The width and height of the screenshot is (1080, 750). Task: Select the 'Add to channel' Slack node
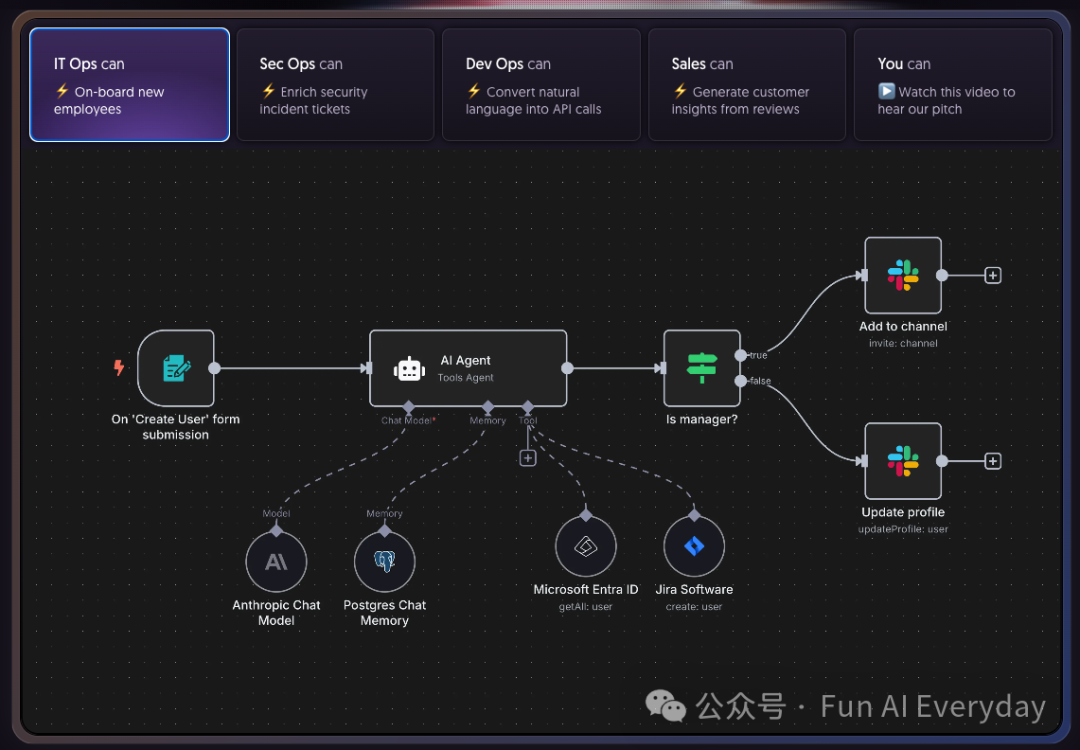coord(902,275)
